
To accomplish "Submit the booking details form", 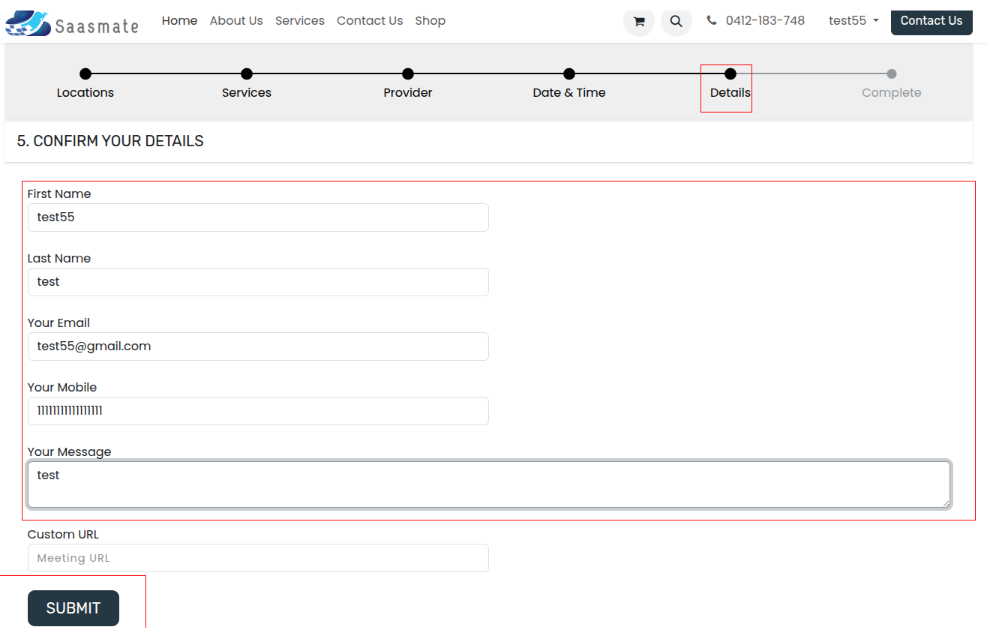I will [73, 608].
